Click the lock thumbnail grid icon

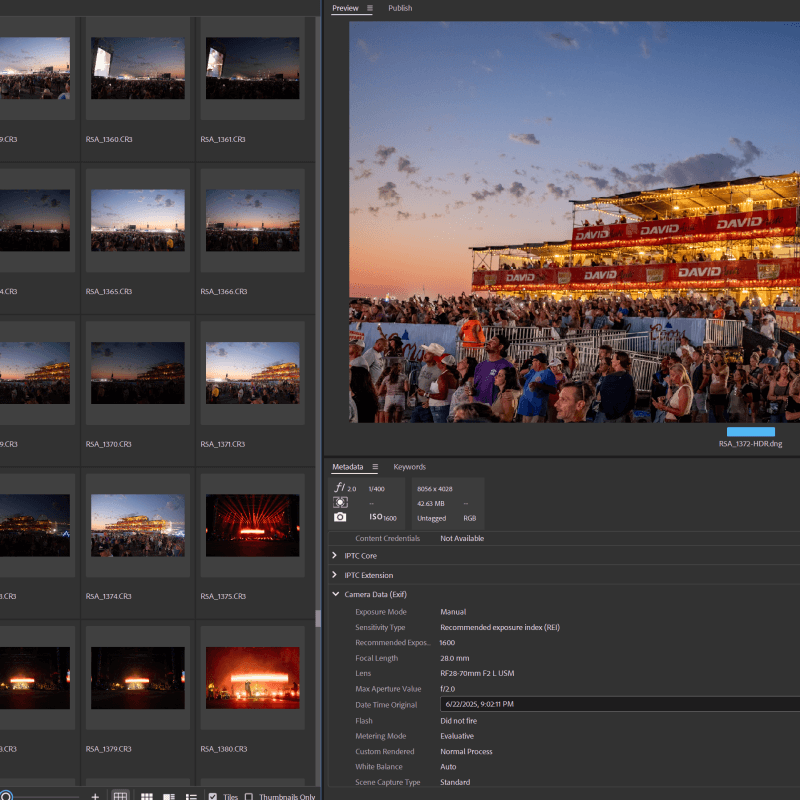[120, 796]
